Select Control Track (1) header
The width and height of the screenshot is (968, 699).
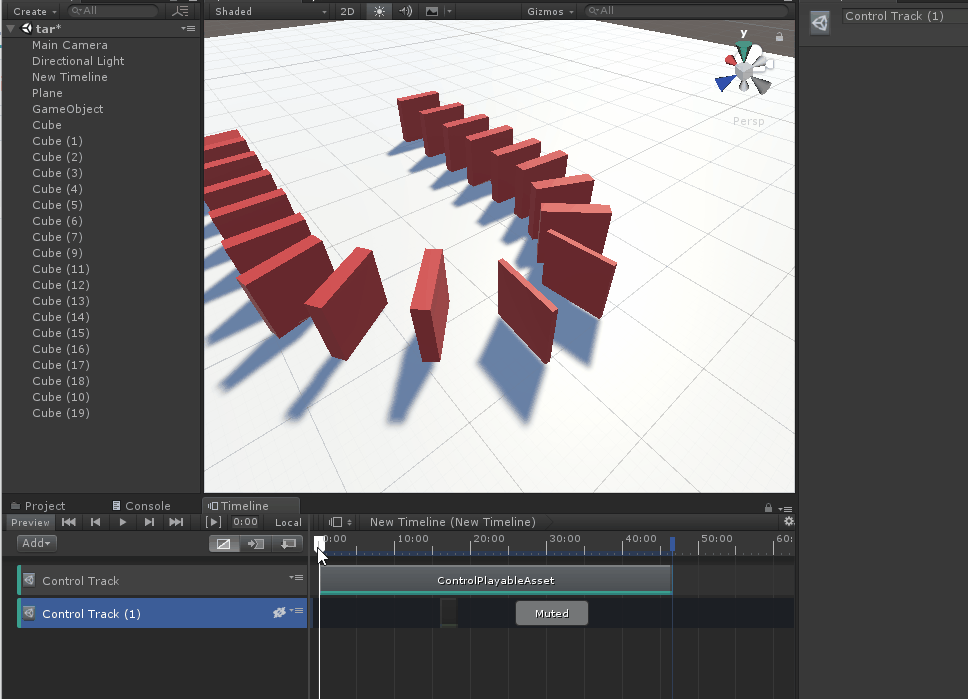(162, 613)
